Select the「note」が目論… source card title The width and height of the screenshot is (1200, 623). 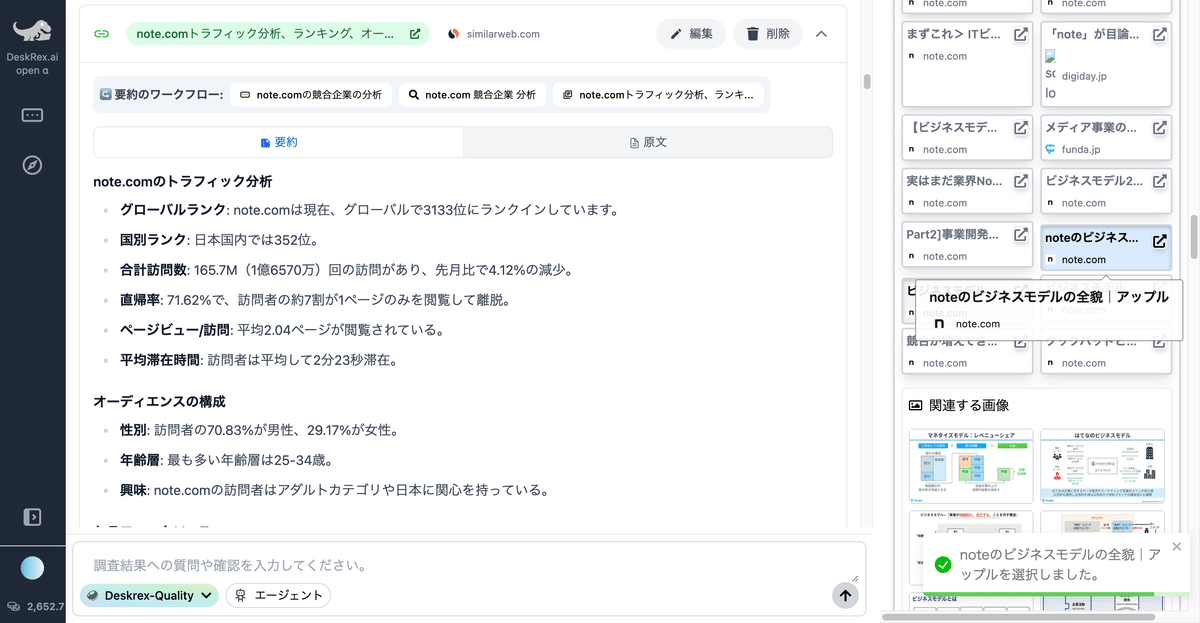click(1091, 34)
